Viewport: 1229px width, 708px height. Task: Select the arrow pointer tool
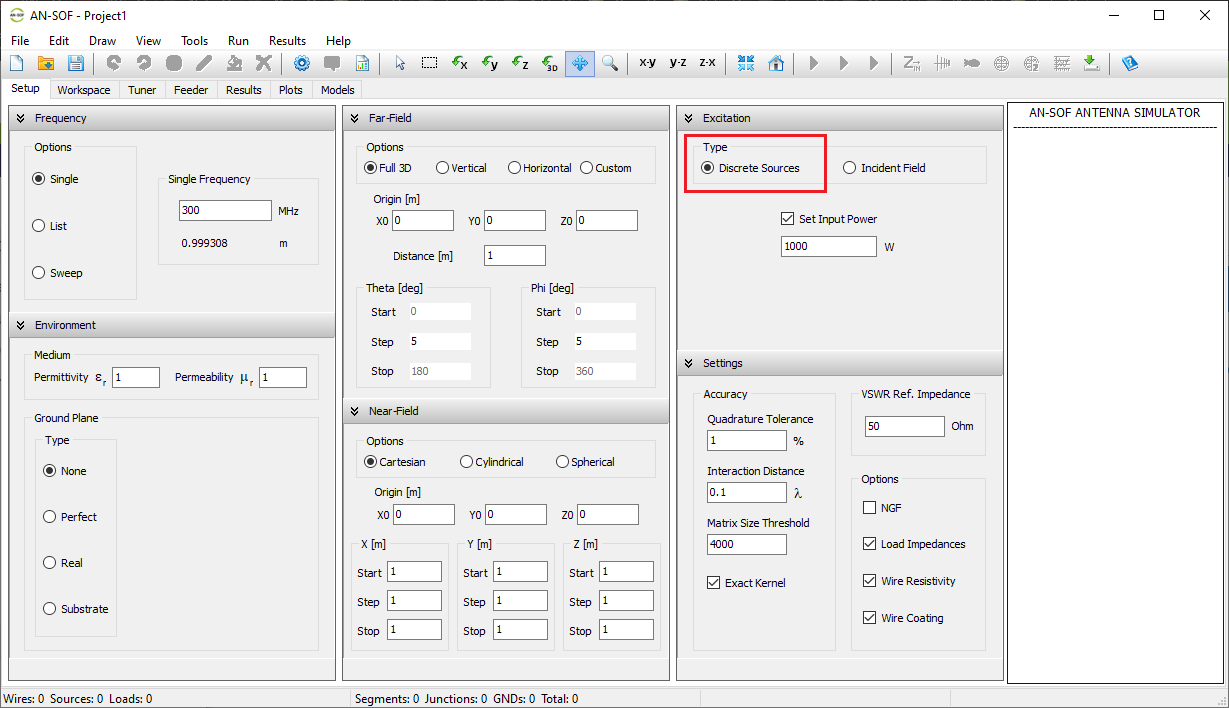pos(400,63)
